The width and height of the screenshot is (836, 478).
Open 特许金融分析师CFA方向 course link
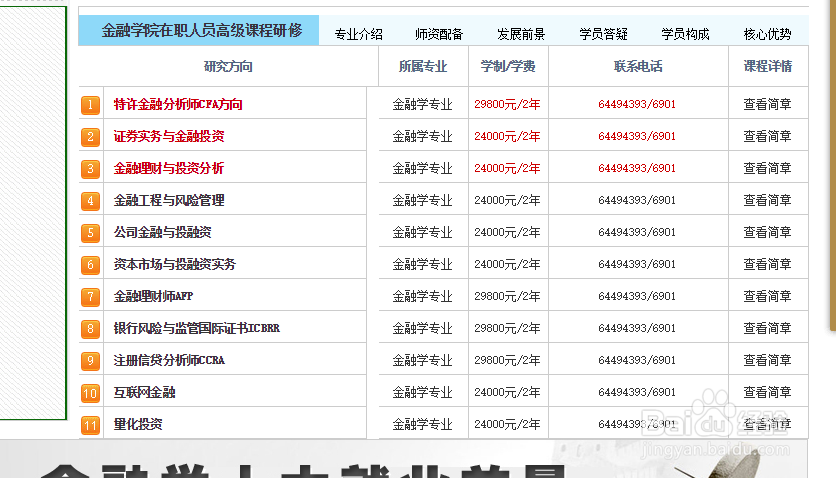(178, 104)
